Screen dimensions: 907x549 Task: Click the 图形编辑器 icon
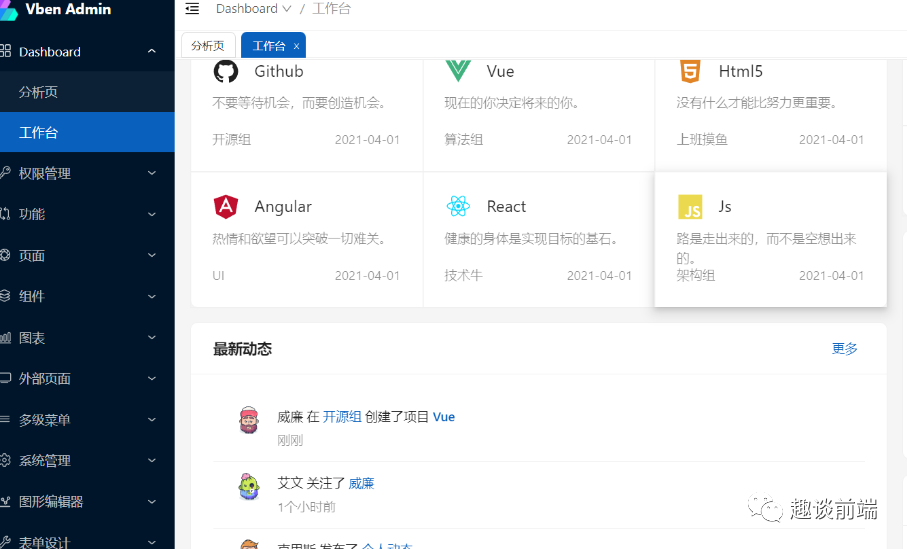(x=5, y=501)
